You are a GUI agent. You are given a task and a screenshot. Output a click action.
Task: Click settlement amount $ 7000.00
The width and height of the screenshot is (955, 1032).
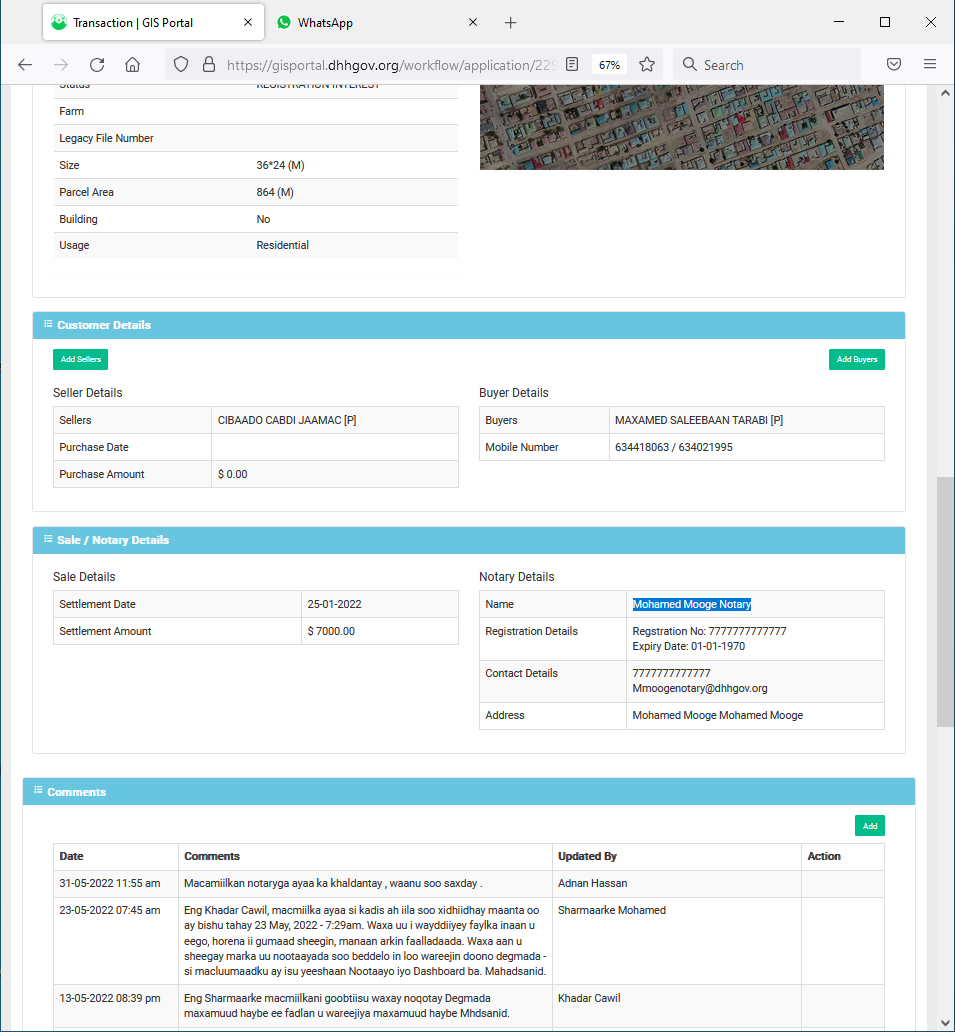[x=331, y=631]
